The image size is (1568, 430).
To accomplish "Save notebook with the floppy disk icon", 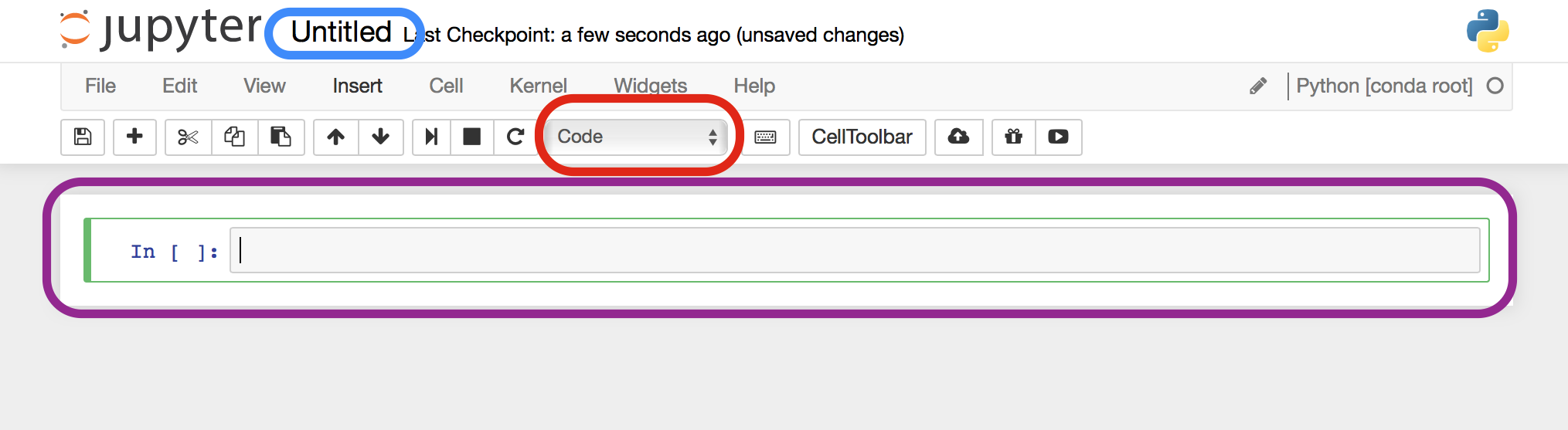I will (x=83, y=137).
